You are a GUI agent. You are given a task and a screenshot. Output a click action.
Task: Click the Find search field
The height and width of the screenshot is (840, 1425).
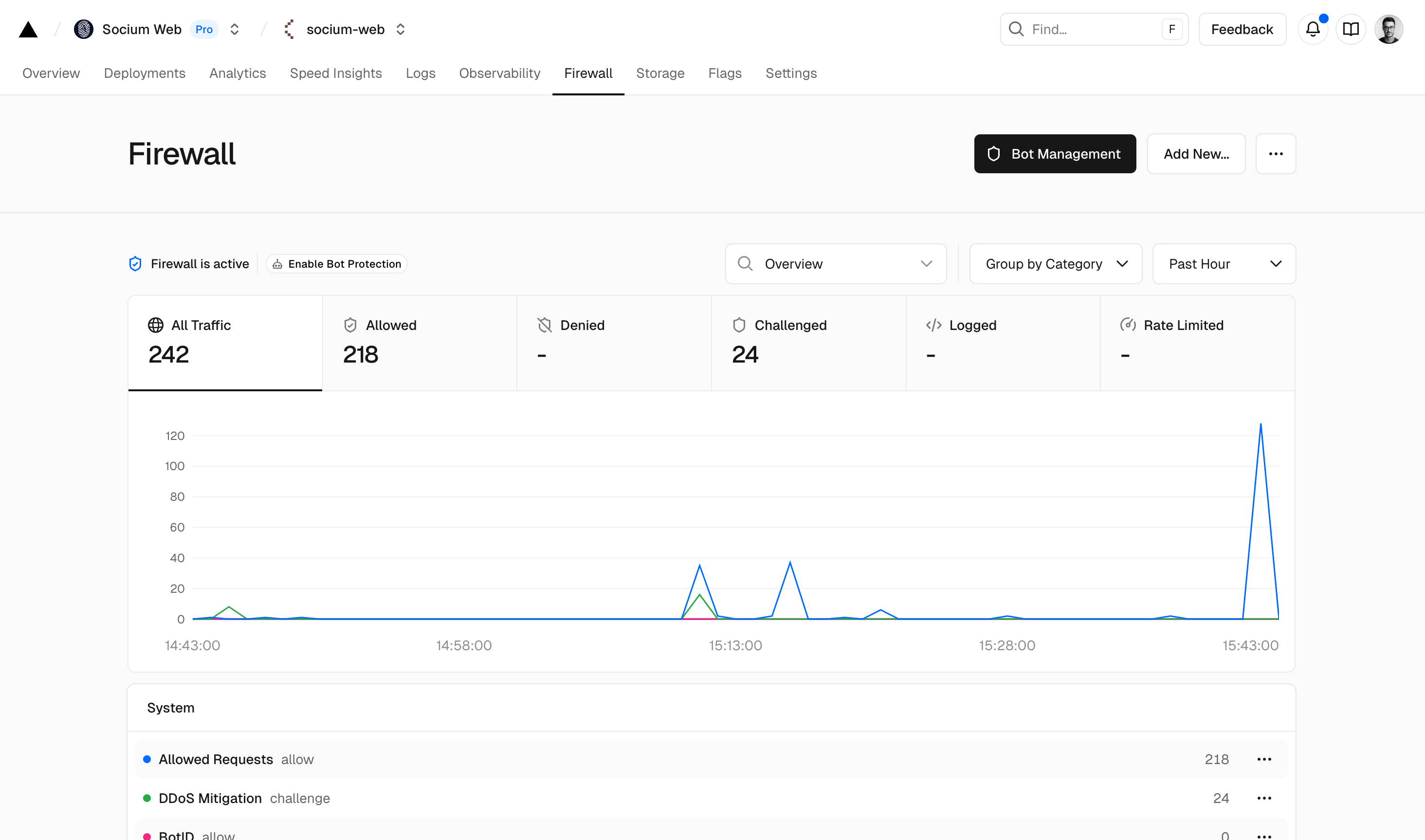click(x=1092, y=29)
